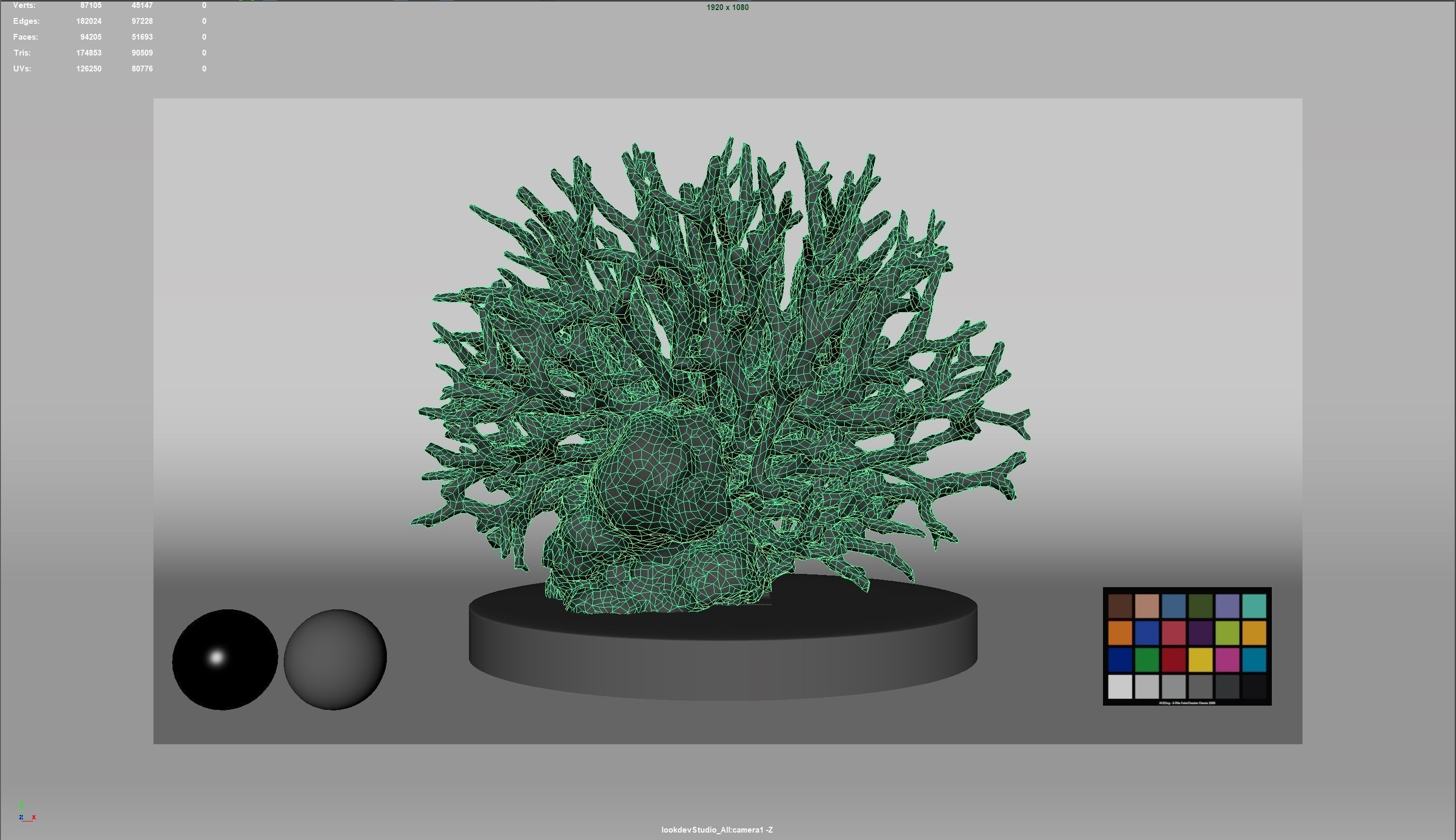The height and width of the screenshot is (840, 1456).
Task: Pick the light tan skin-tone swatch
Action: tap(1147, 606)
